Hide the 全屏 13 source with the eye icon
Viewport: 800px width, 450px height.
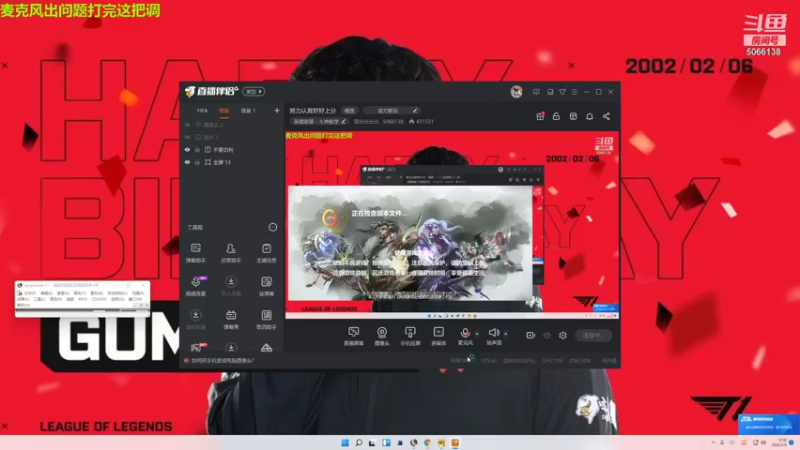click(x=187, y=162)
